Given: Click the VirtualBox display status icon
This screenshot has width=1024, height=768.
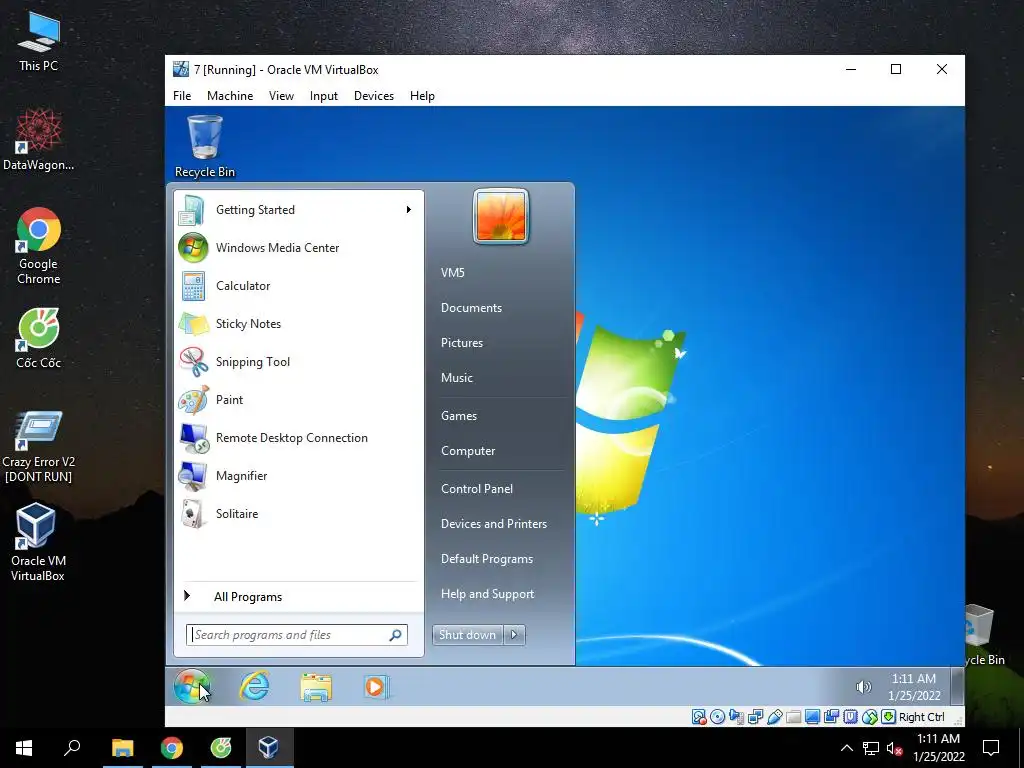Looking at the screenshot, I should [812, 717].
